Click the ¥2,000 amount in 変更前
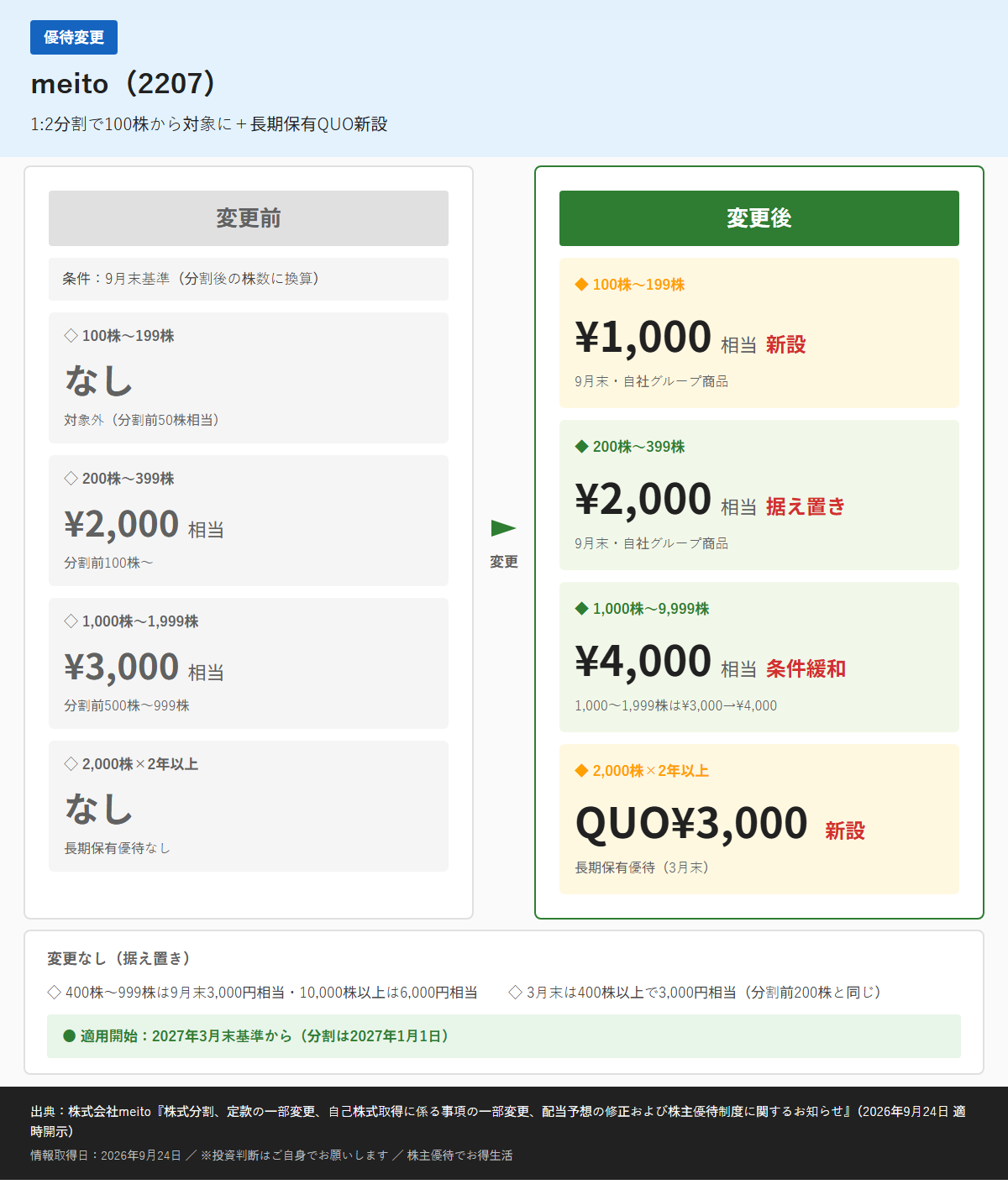Image resolution: width=1008 pixels, height=1200 pixels. [122, 524]
